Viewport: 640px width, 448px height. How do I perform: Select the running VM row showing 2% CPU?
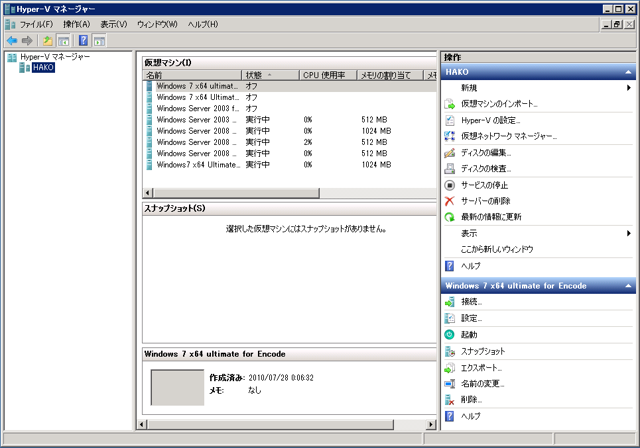290,142
